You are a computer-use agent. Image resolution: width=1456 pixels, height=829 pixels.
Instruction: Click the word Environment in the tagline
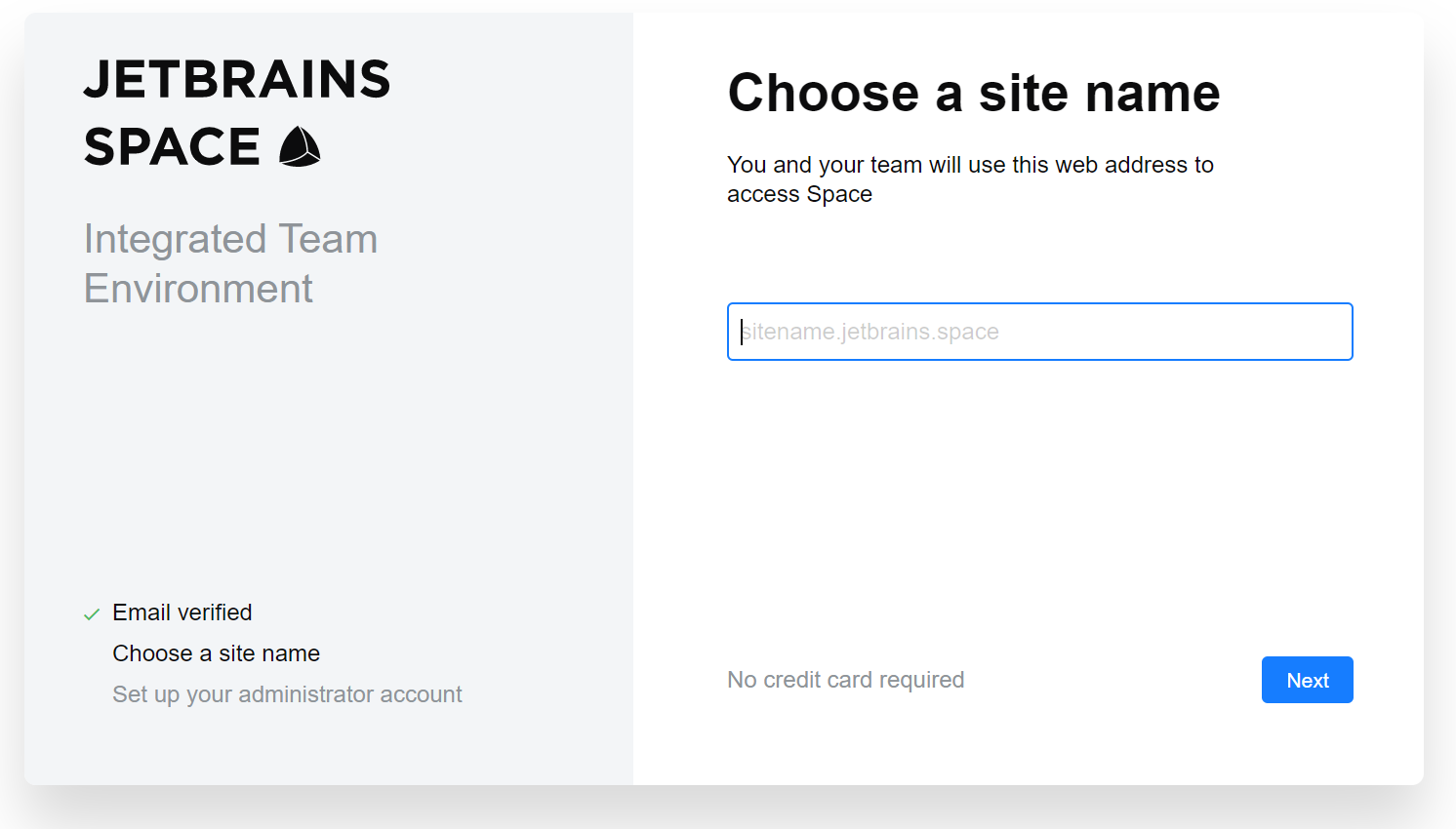point(198,289)
